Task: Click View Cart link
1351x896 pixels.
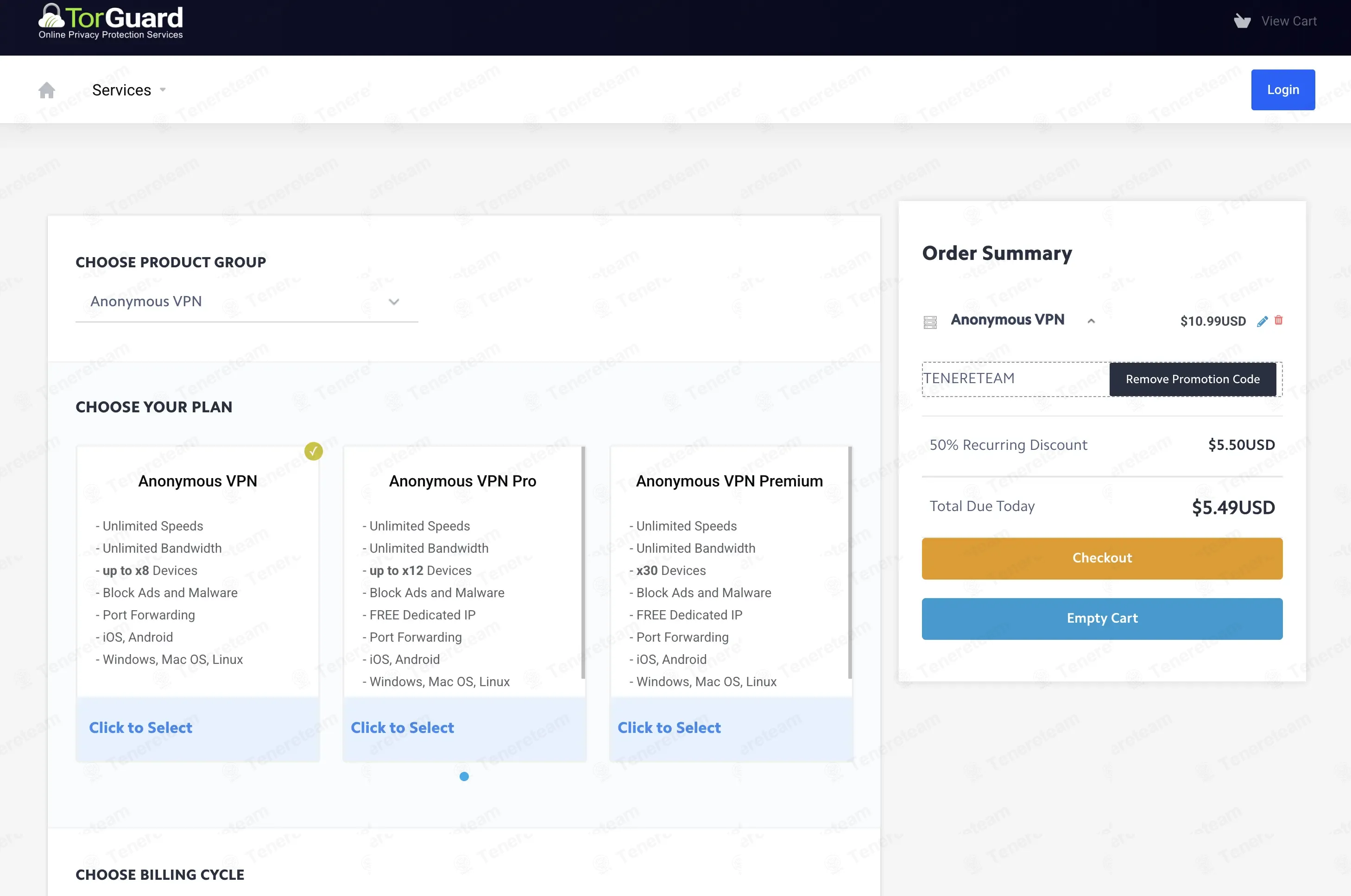Action: click(1289, 21)
